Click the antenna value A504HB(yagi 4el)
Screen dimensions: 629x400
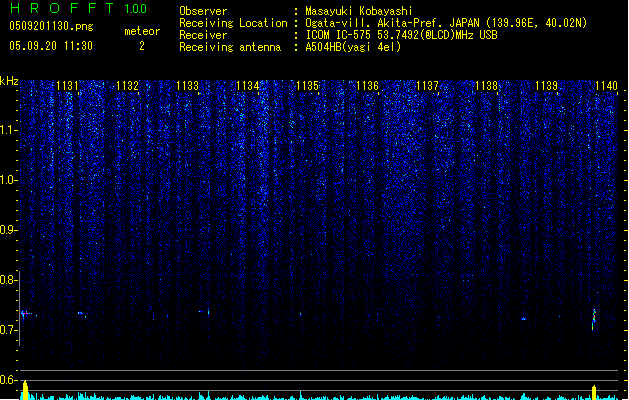[x=353, y=47]
